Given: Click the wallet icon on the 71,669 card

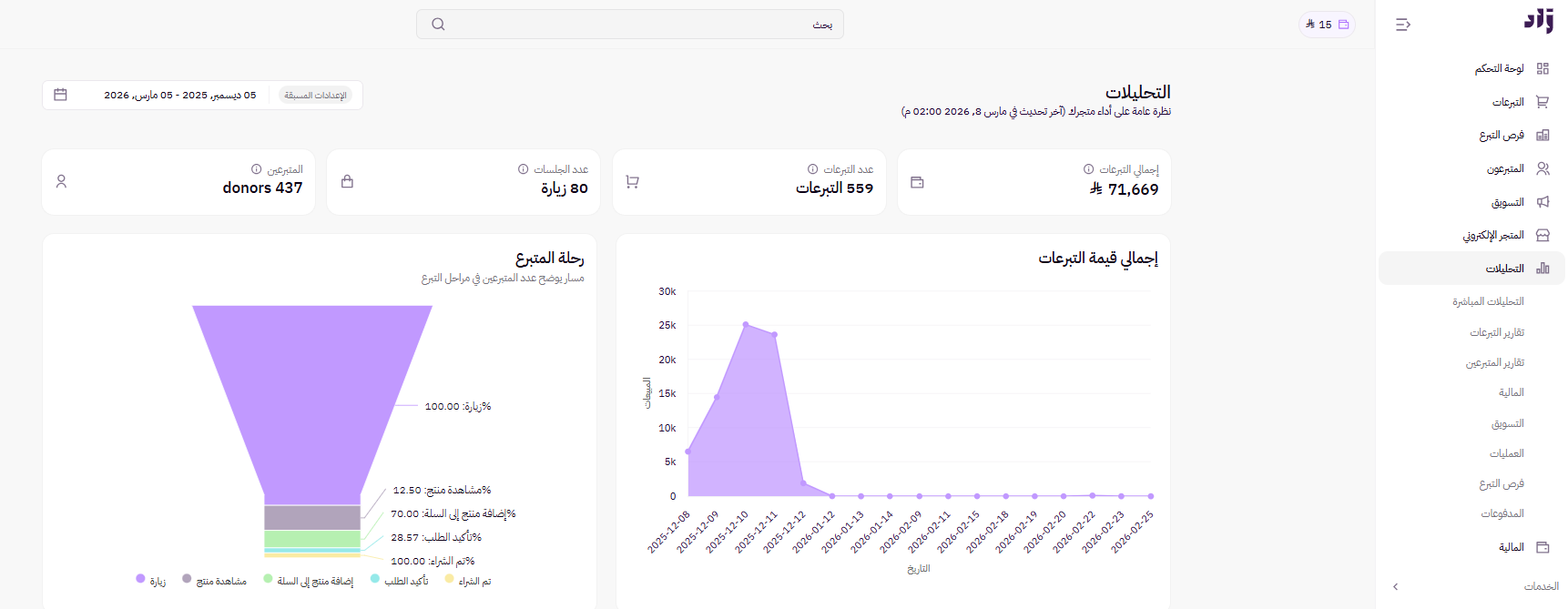Looking at the screenshot, I should [917, 182].
